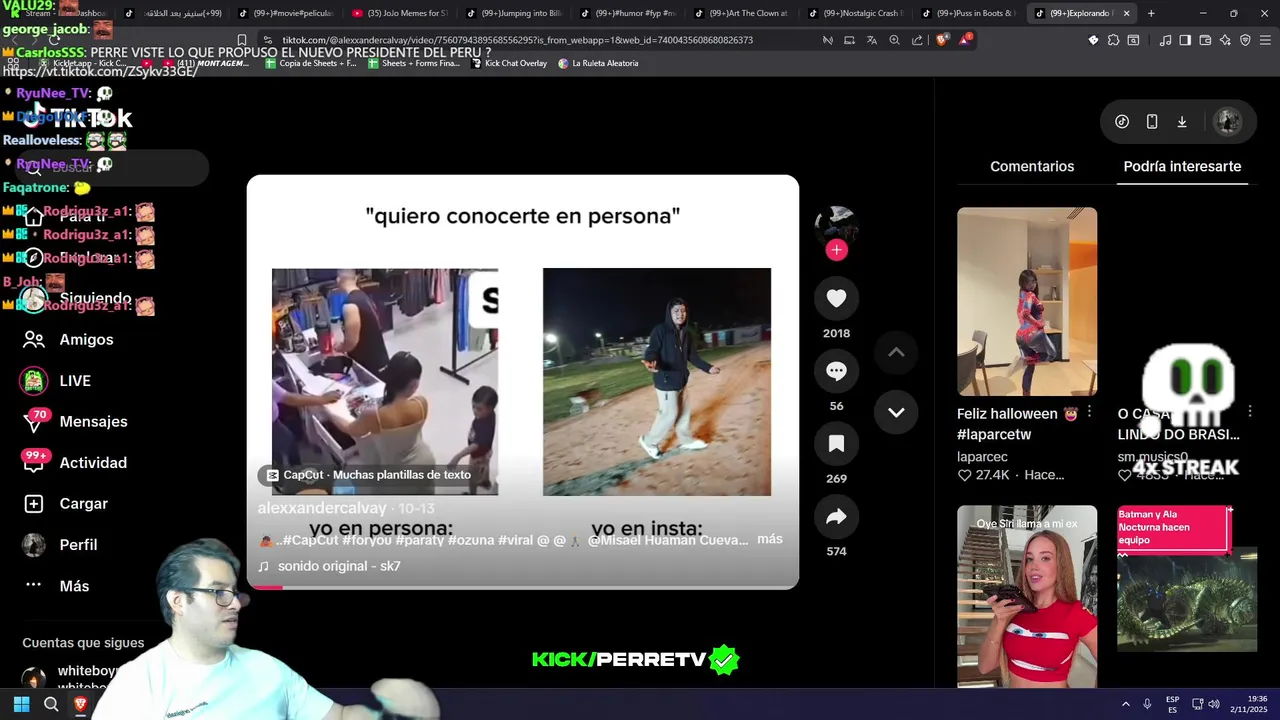The height and width of the screenshot is (720, 1280).
Task: Open La Ruleta Aleatoria bookmark
Action: [598, 63]
